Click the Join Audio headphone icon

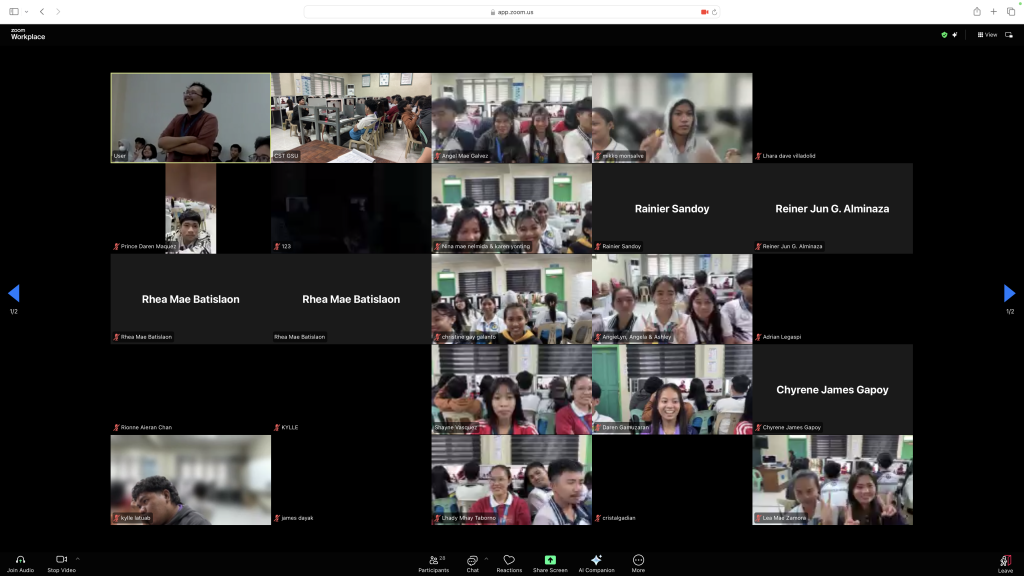pyautogui.click(x=20, y=560)
